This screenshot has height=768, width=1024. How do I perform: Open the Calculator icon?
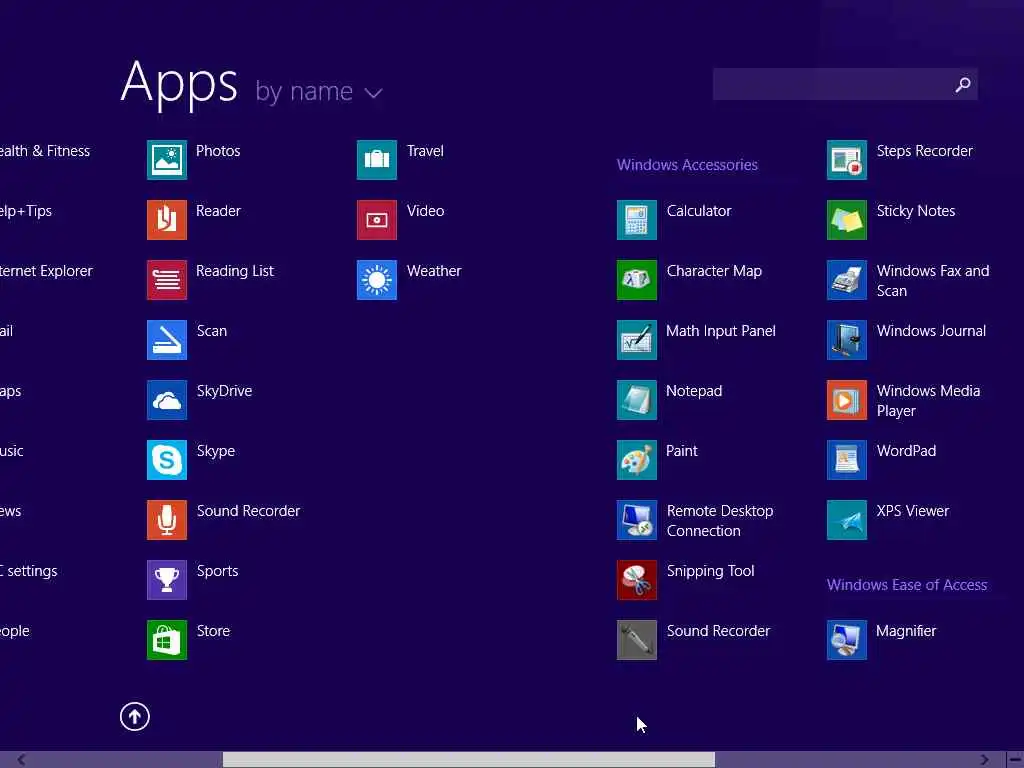pyautogui.click(x=637, y=220)
